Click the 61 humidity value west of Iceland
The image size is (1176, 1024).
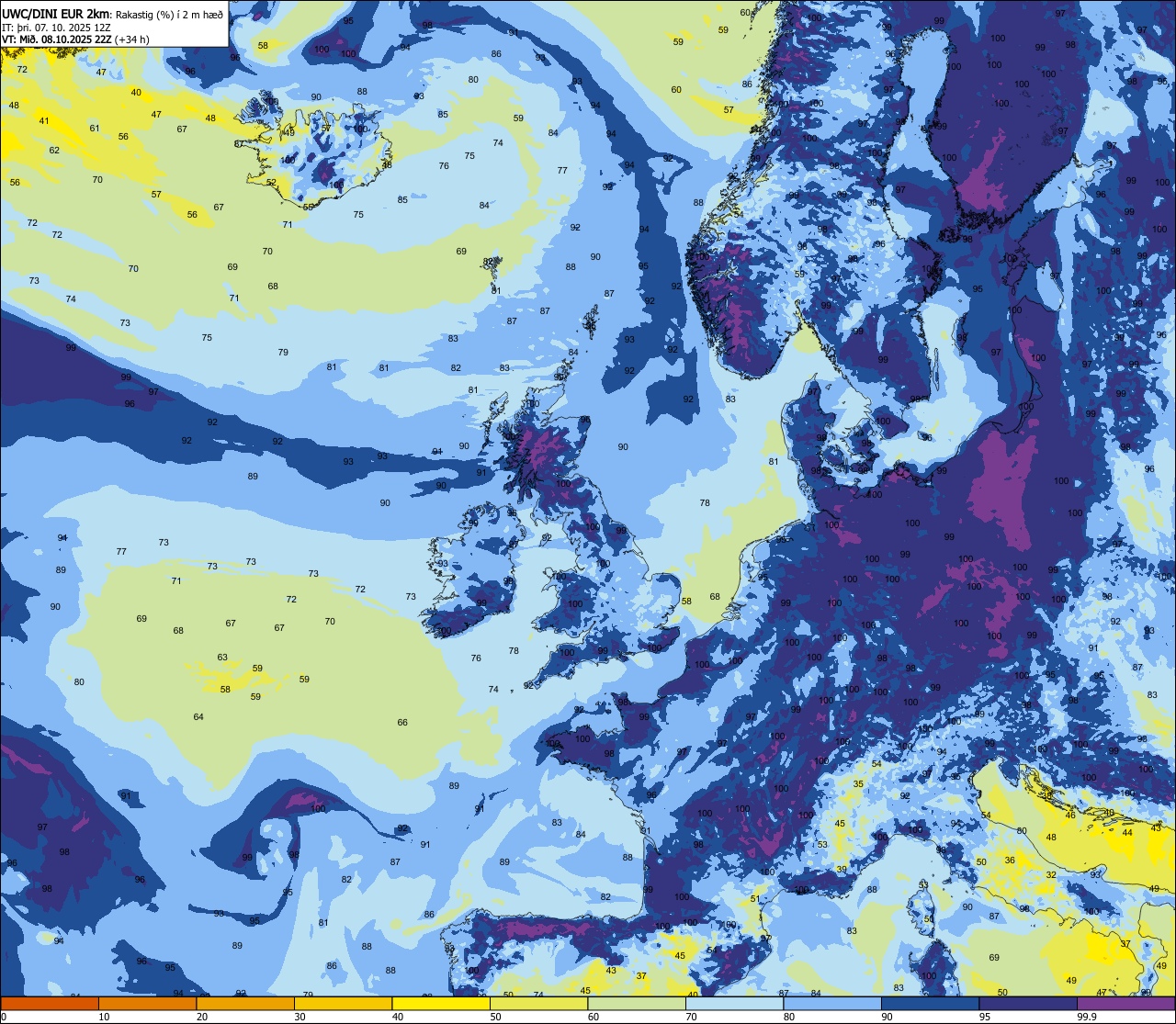(x=95, y=128)
